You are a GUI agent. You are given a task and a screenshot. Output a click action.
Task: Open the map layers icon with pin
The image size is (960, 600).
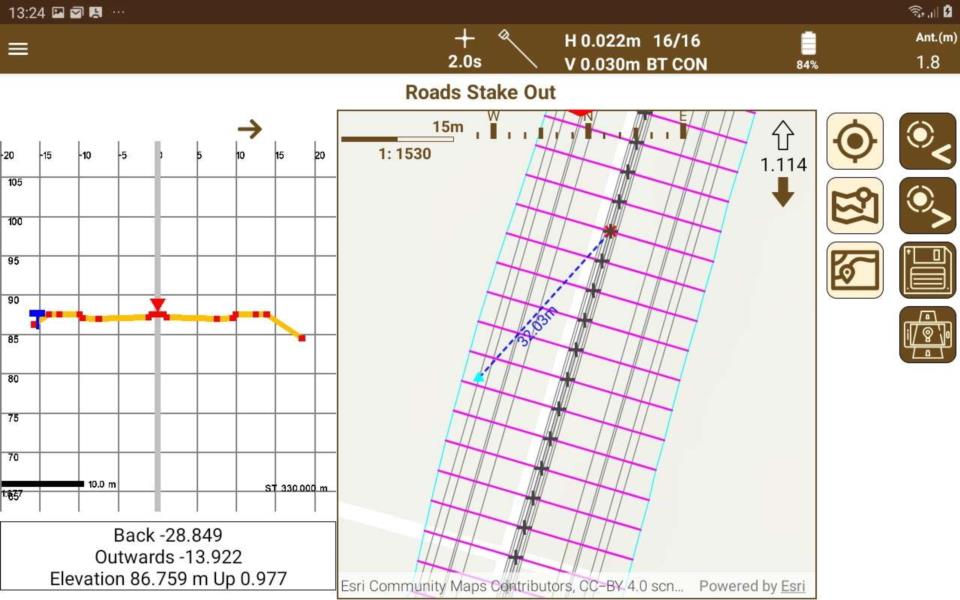coord(854,205)
